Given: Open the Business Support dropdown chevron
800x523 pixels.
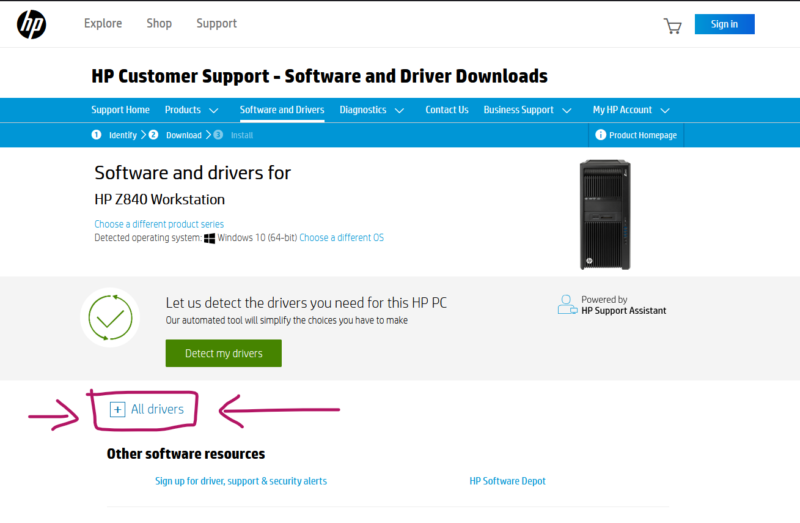Looking at the screenshot, I should point(566,110).
